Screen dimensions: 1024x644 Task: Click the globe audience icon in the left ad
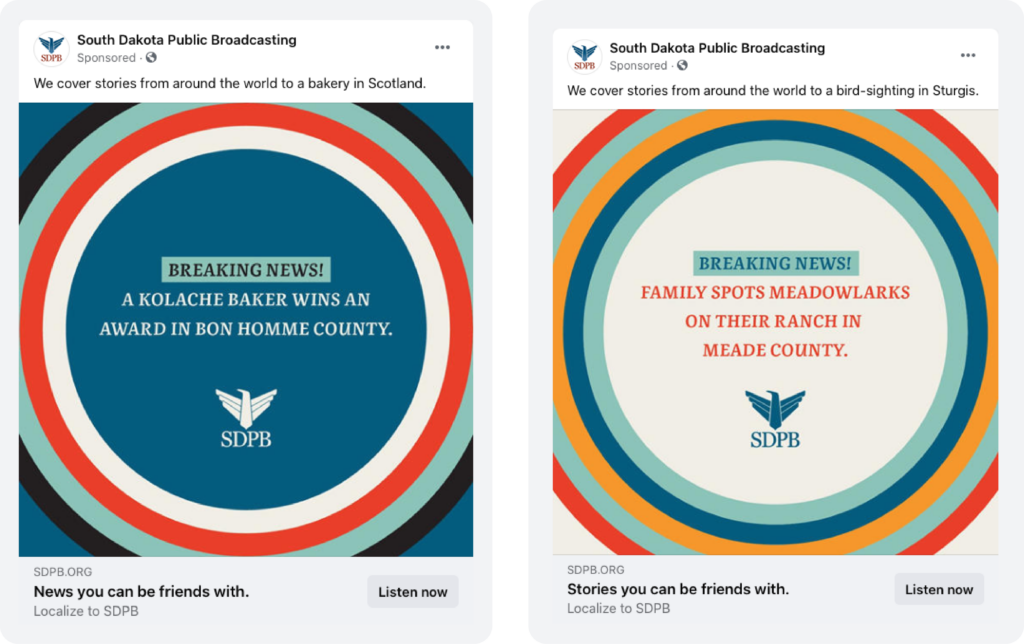(152, 57)
